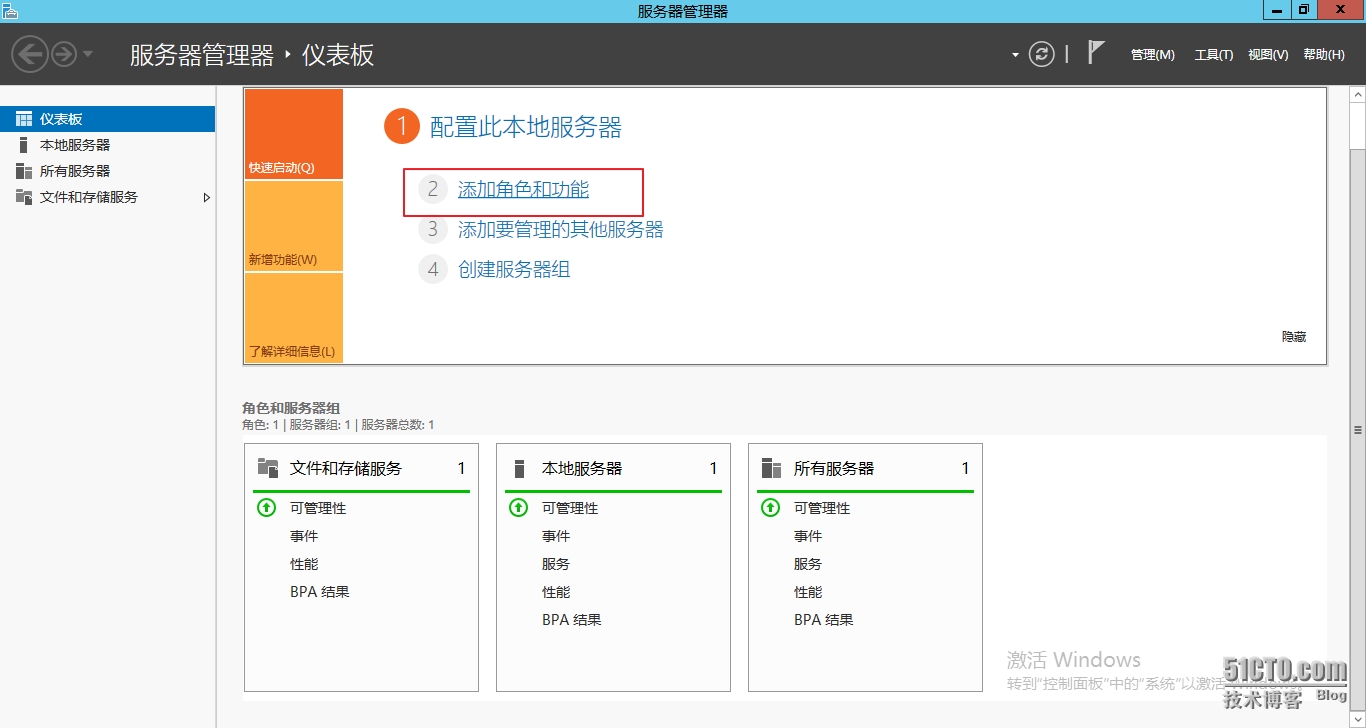Screen dimensions: 1366x728
Task: Open BPA 结果 in the 本地服务器 tile
Action: coord(571,620)
